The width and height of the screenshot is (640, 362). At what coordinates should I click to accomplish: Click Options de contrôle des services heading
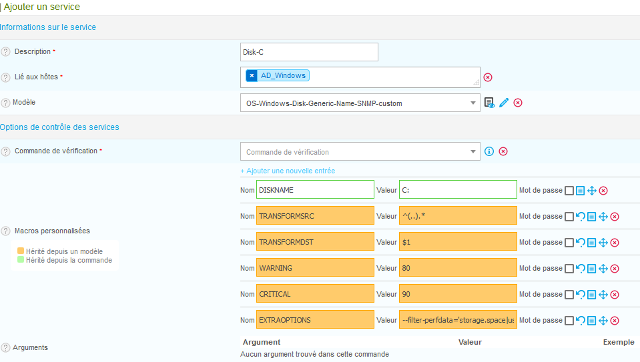click(x=60, y=127)
